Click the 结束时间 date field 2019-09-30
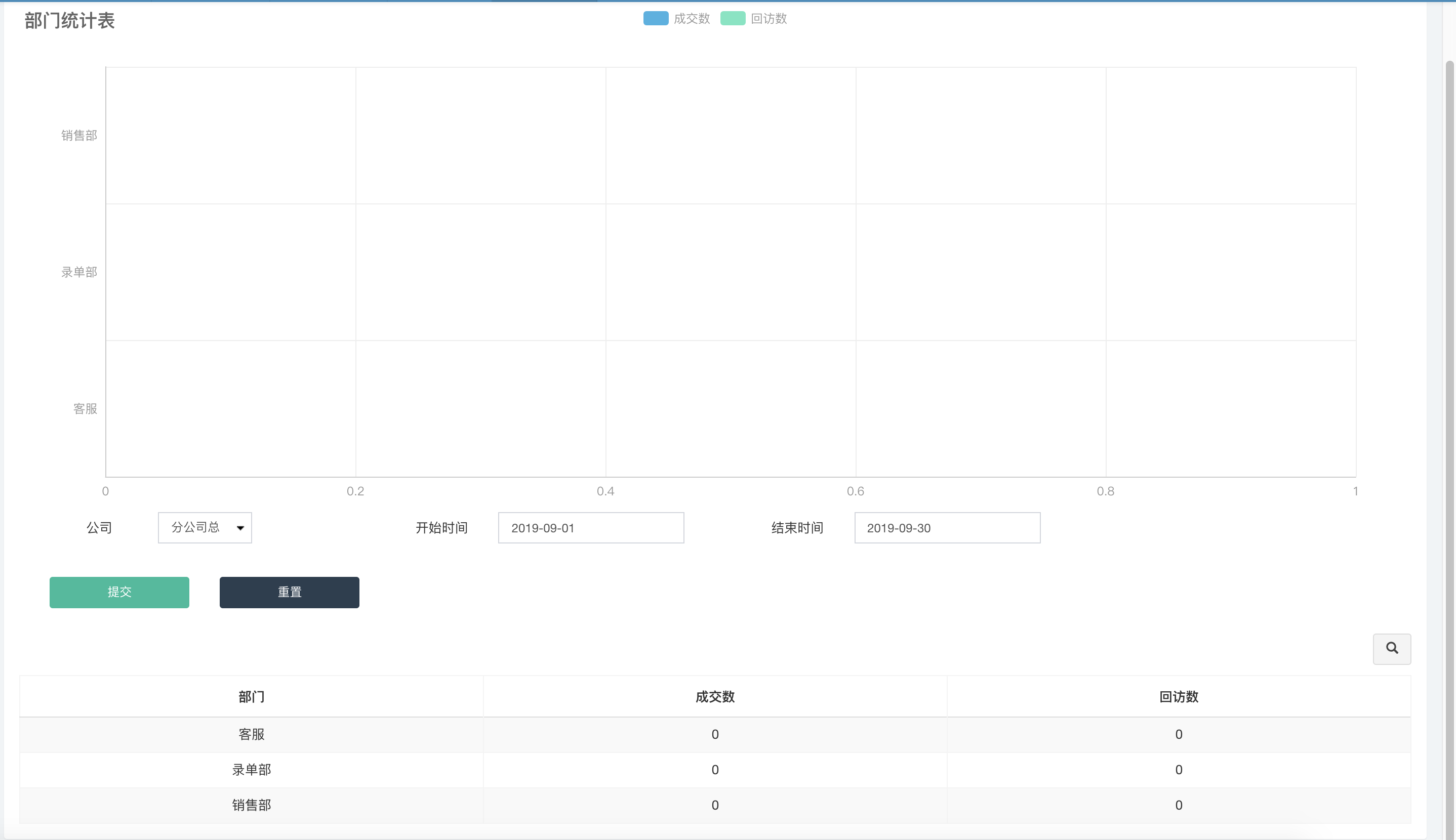The width and height of the screenshot is (1456, 840). coord(947,527)
